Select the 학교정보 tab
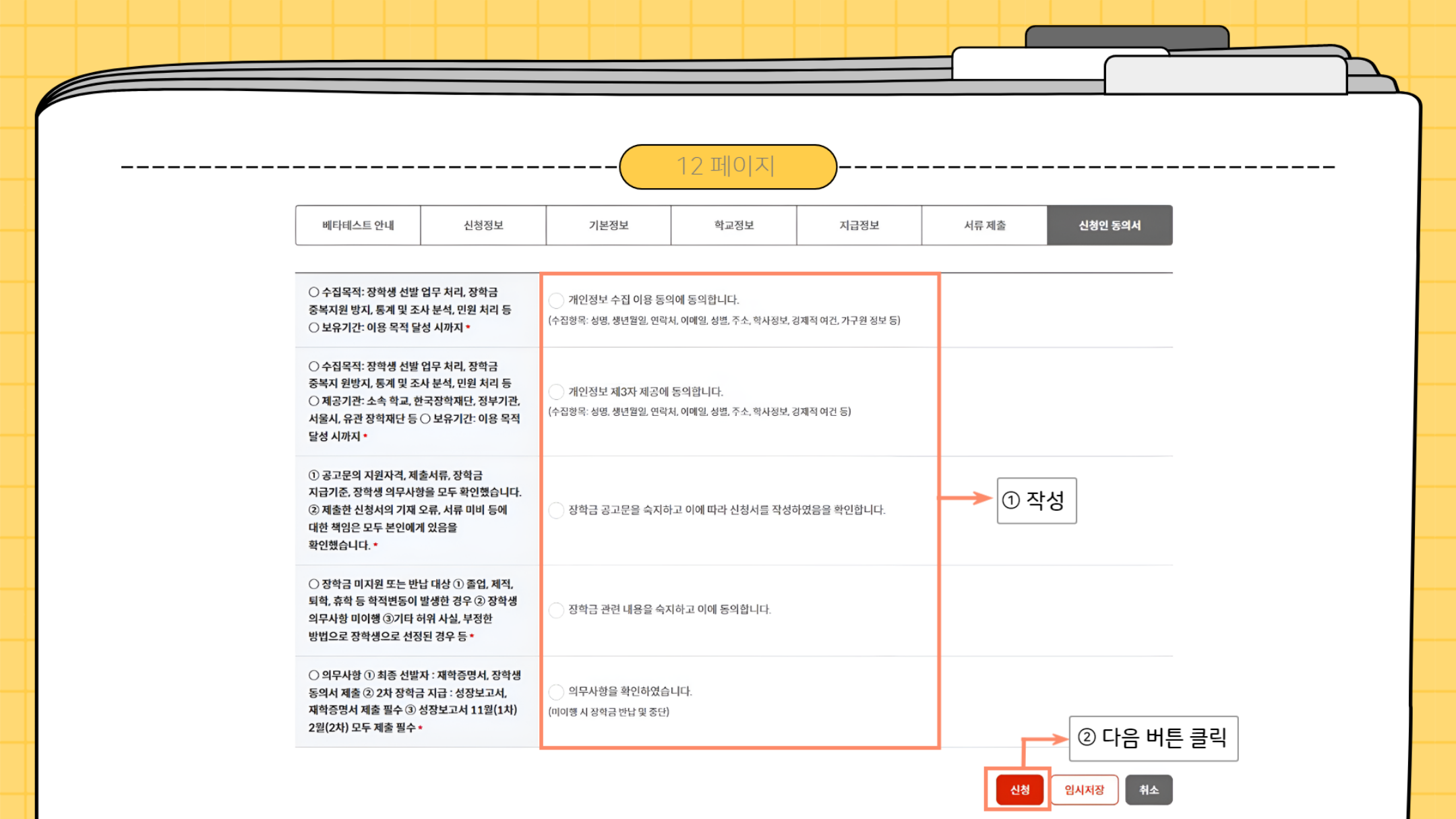1456x819 pixels. pyautogui.click(x=734, y=225)
